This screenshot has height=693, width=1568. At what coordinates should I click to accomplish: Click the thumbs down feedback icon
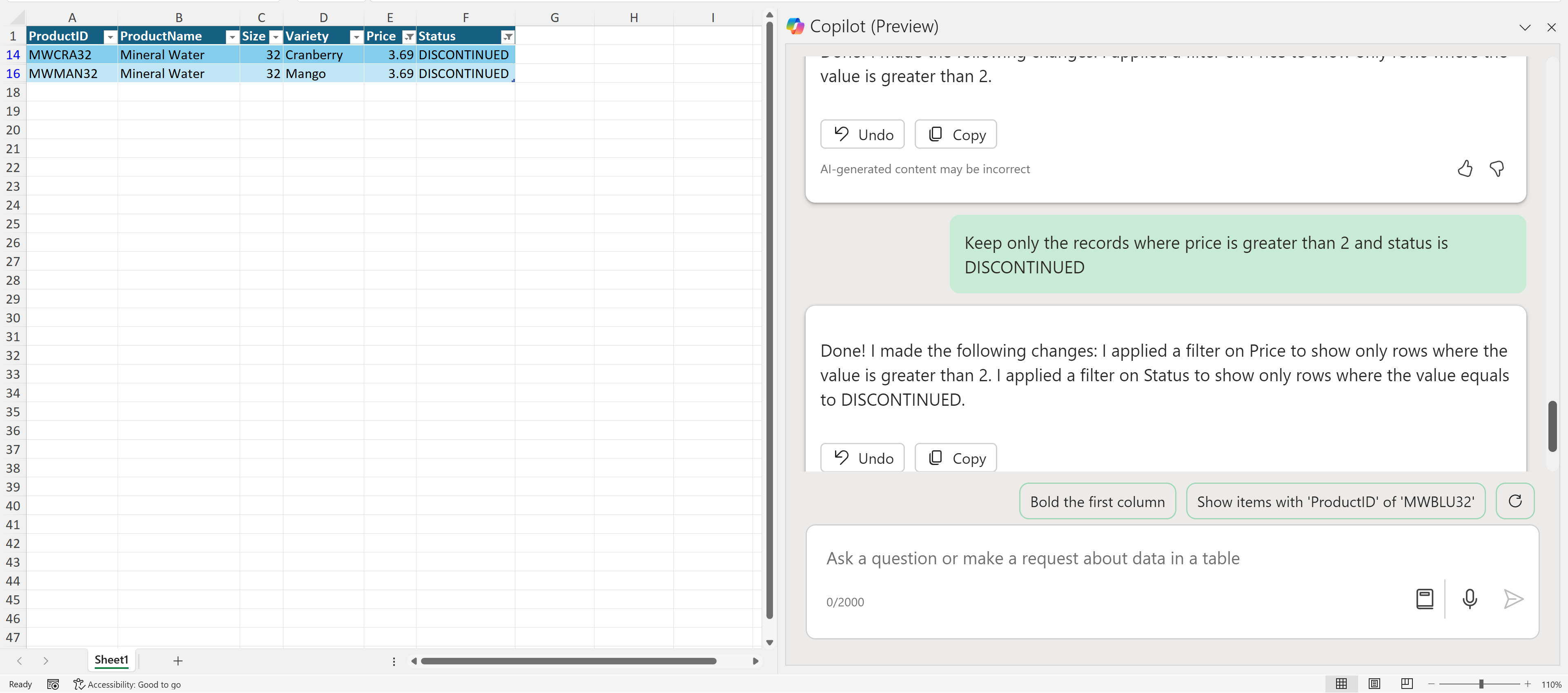pyautogui.click(x=1497, y=169)
